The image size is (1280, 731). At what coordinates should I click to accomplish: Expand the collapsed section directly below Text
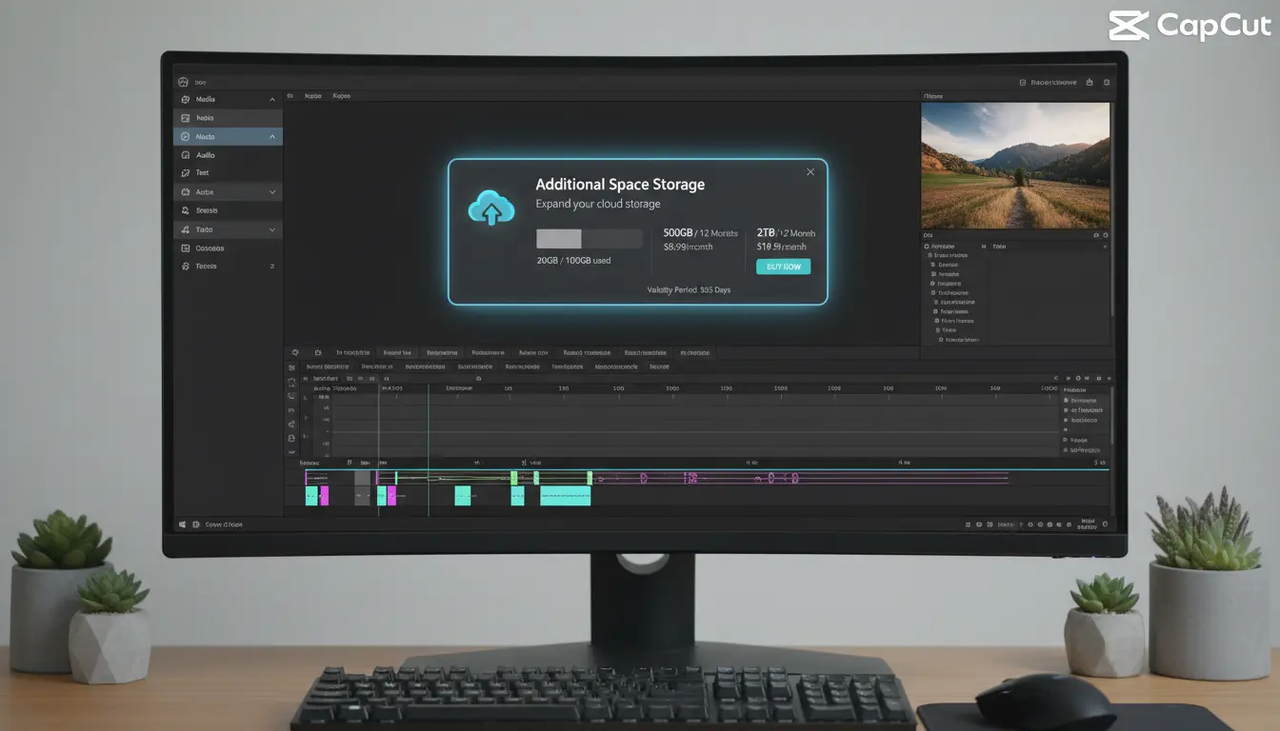[x=228, y=192]
